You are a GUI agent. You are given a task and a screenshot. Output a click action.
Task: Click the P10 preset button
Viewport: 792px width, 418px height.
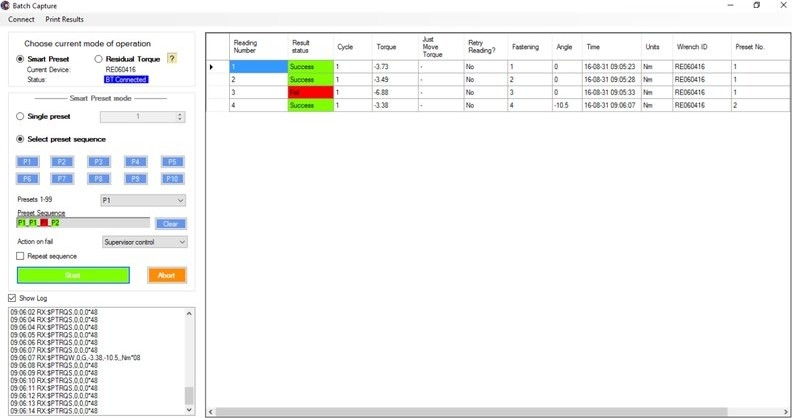click(172, 178)
